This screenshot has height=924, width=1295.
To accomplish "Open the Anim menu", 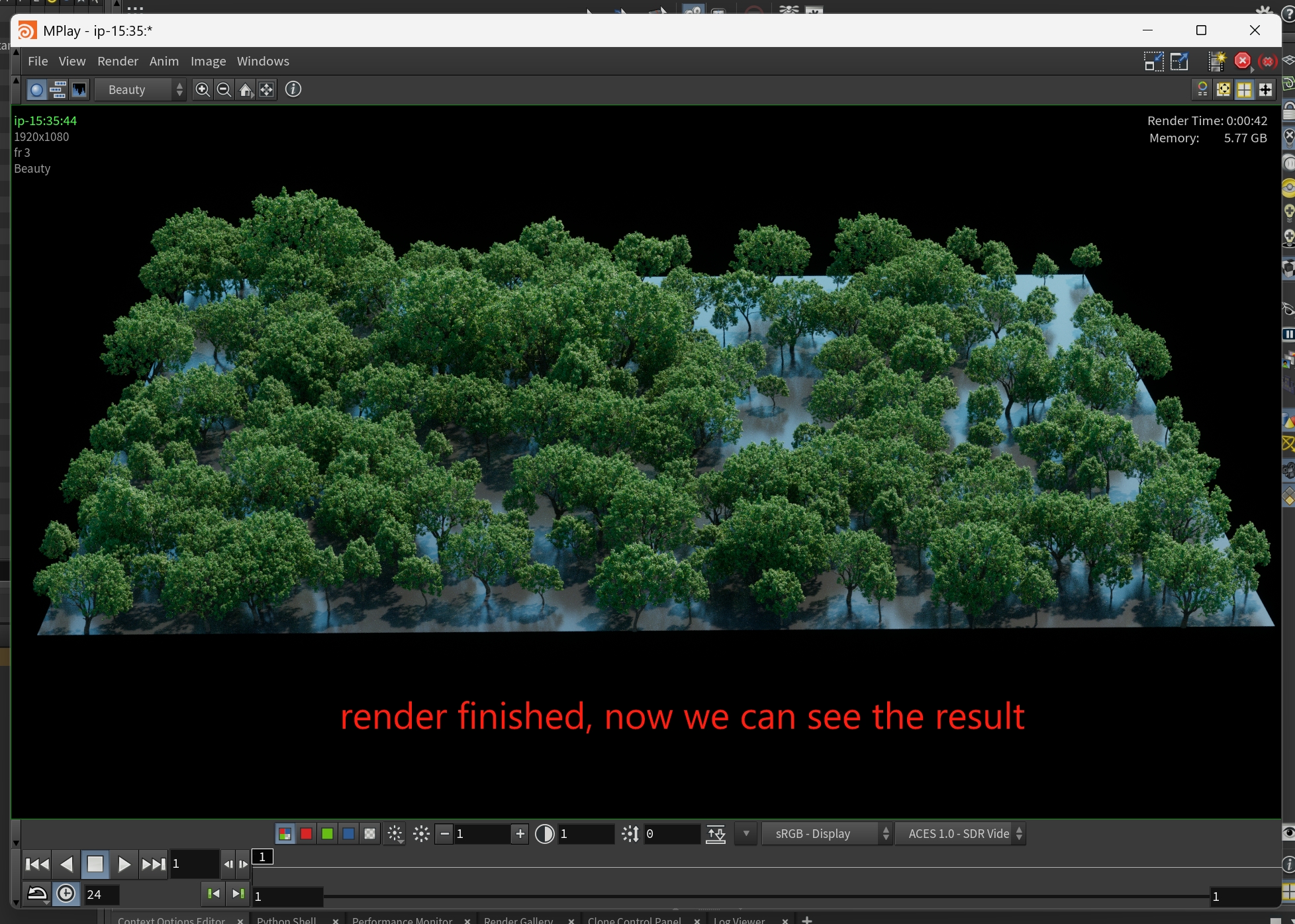I will 164,61.
